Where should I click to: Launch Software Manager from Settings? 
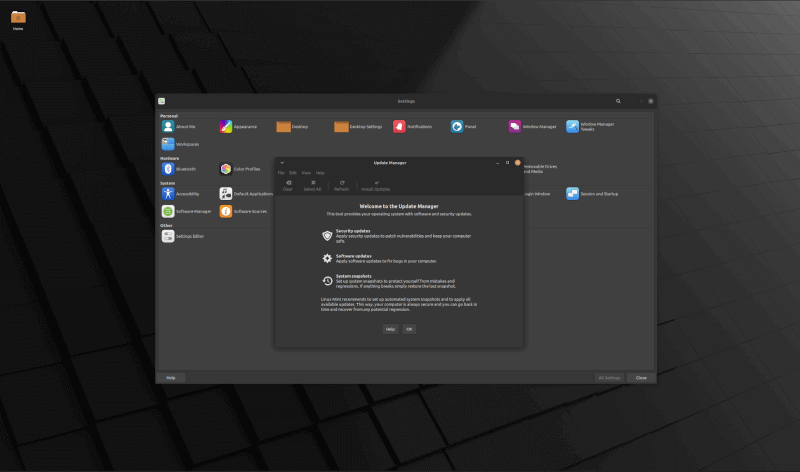coord(186,211)
